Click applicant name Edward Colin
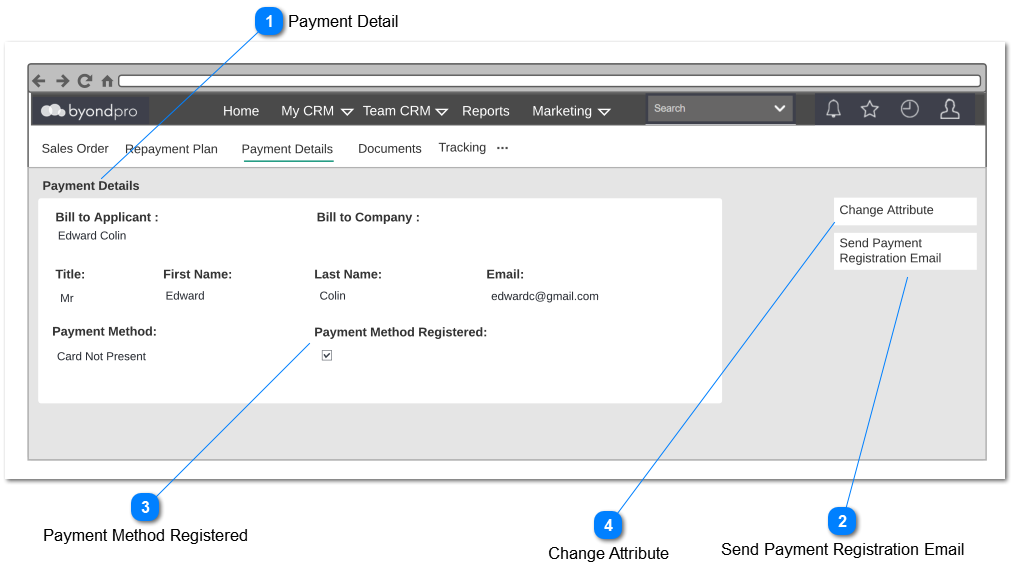 (92, 235)
